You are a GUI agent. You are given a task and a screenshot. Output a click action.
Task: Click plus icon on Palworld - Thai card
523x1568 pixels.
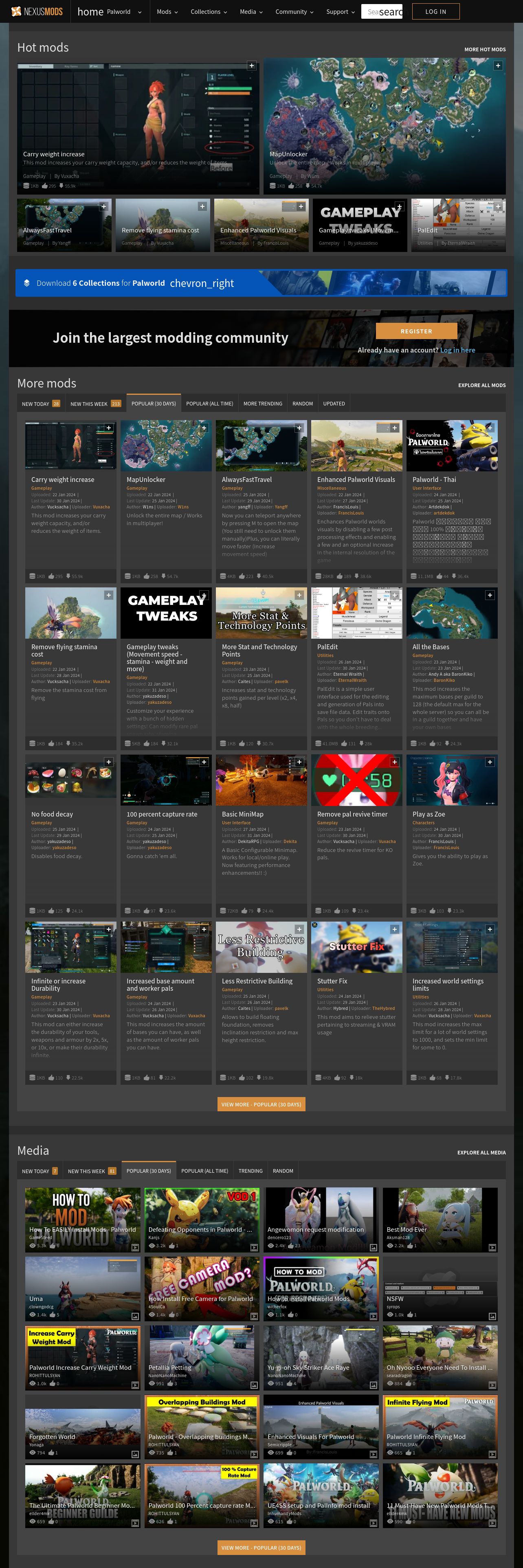click(490, 428)
